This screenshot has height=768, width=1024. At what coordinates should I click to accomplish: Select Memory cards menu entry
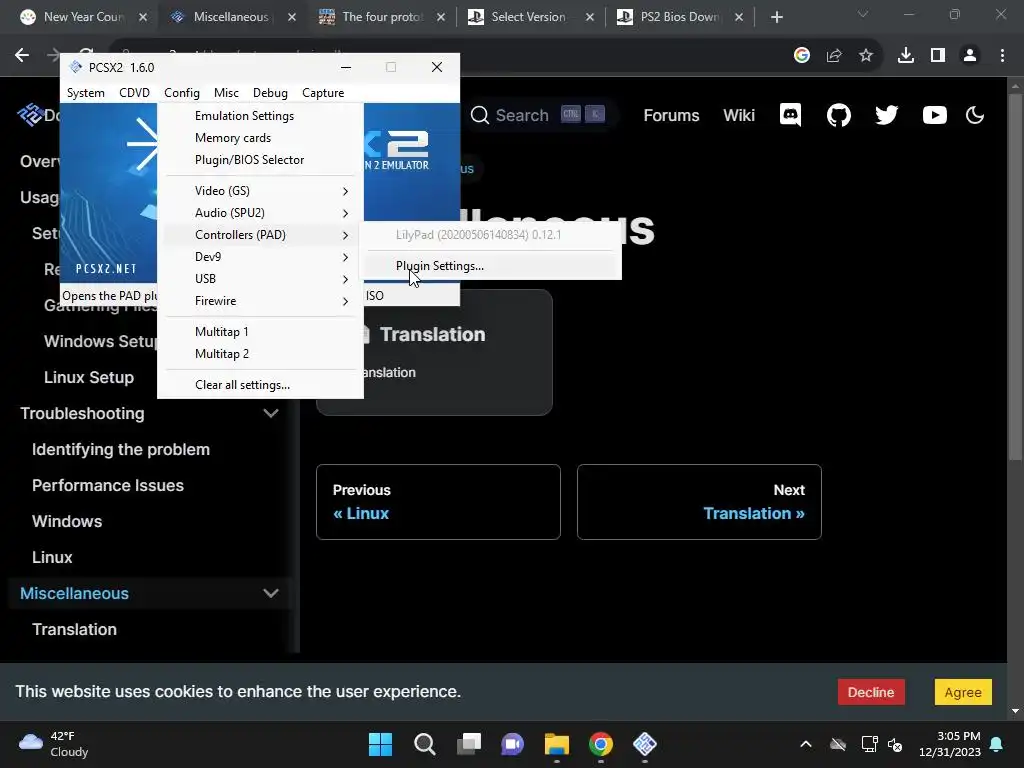[x=261, y=138]
